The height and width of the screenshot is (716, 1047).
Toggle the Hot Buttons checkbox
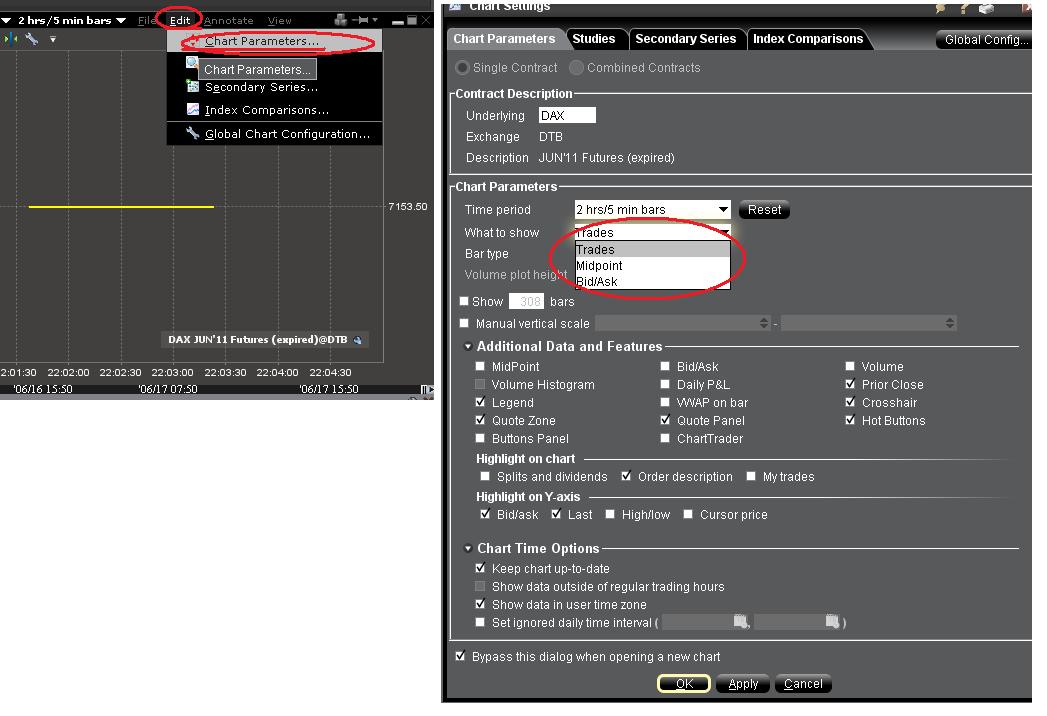point(850,420)
